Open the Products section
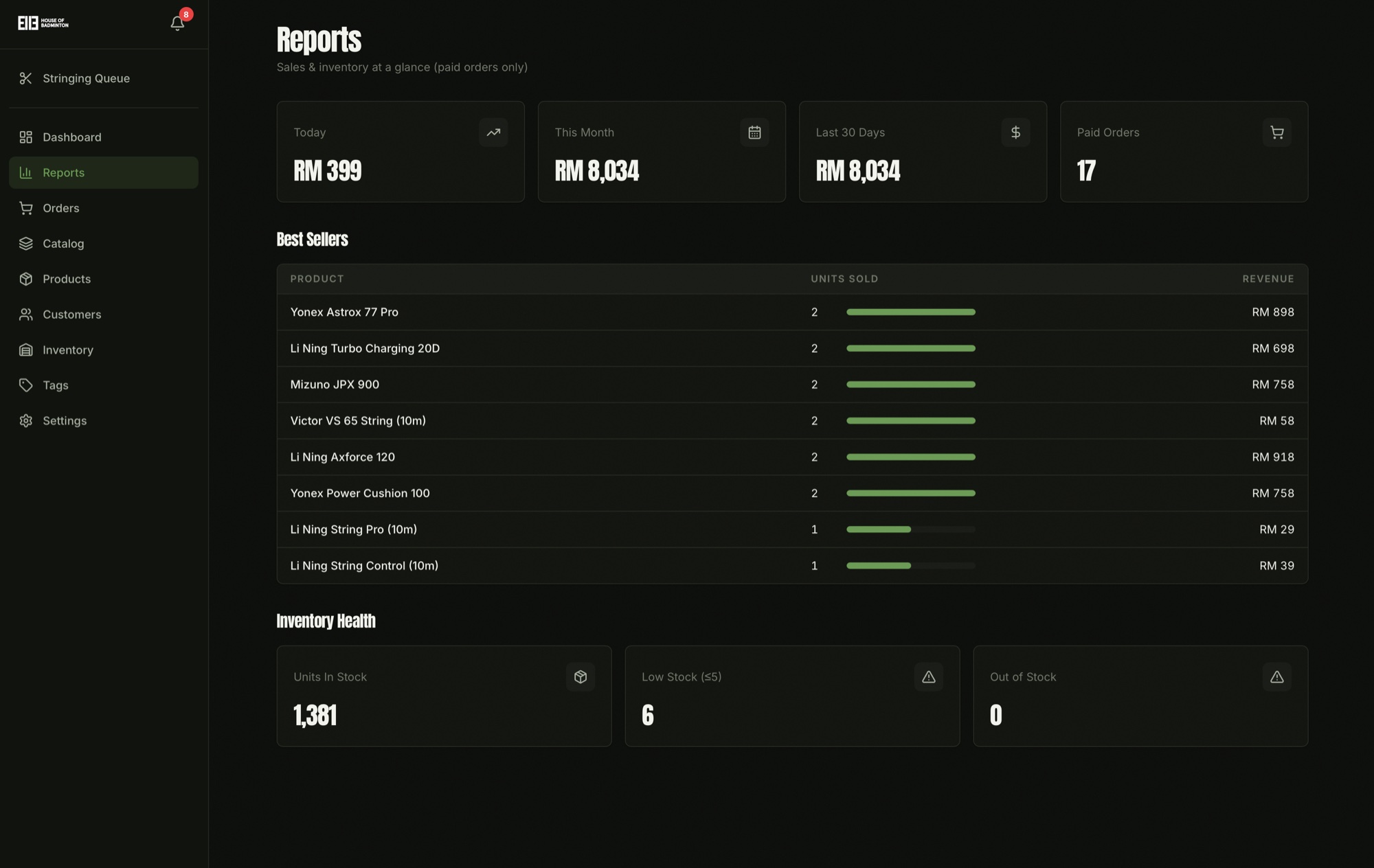Image resolution: width=1374 pixels, height=868 pixels. point(104,279)
